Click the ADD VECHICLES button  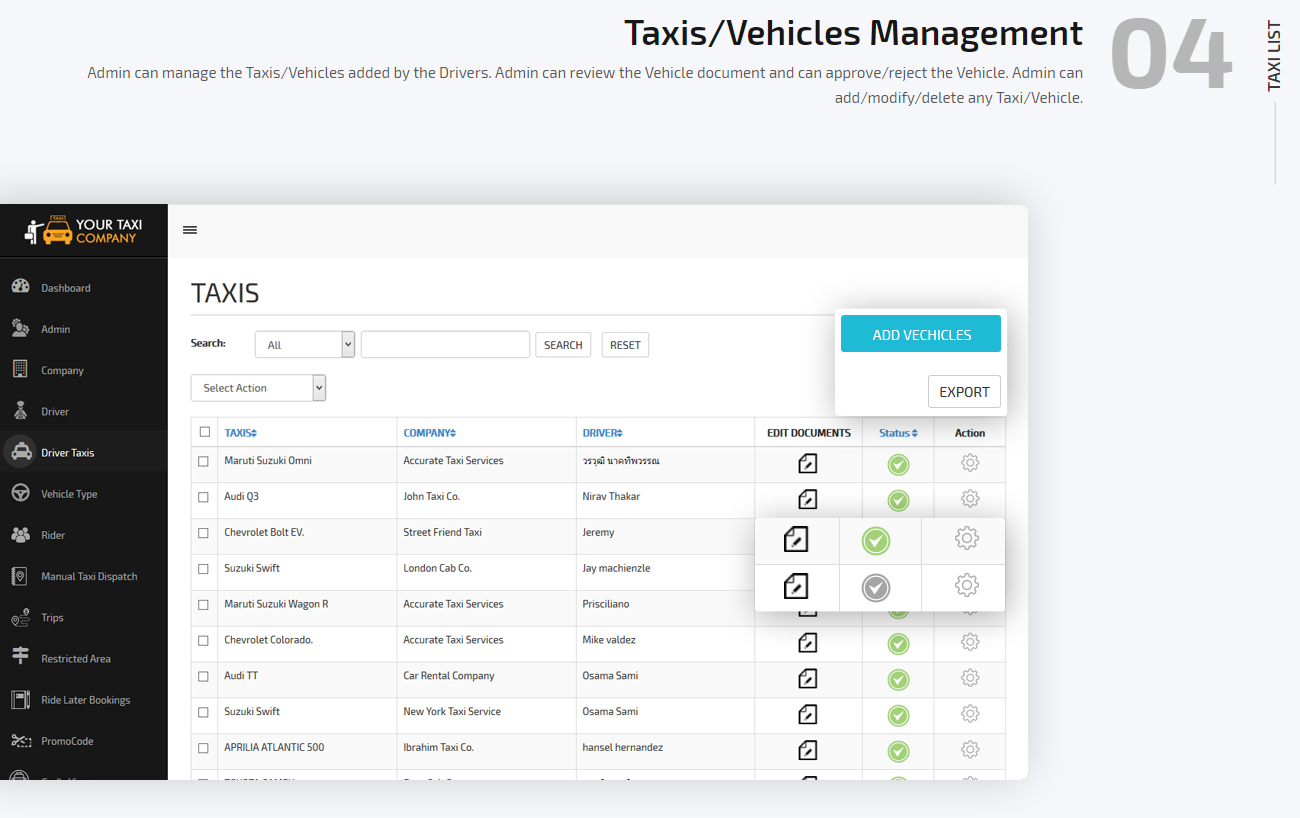pos(920,333)
